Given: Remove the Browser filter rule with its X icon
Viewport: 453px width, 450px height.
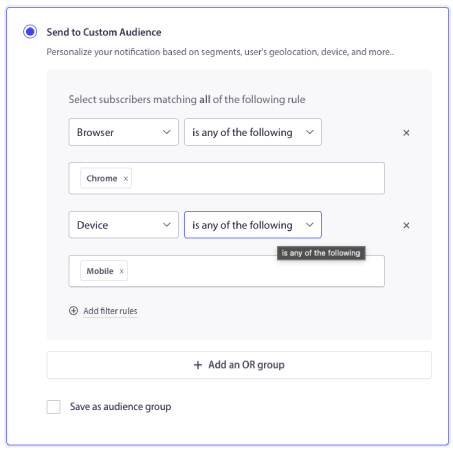Looking at the screenshot, I should (x=406, y=133).
